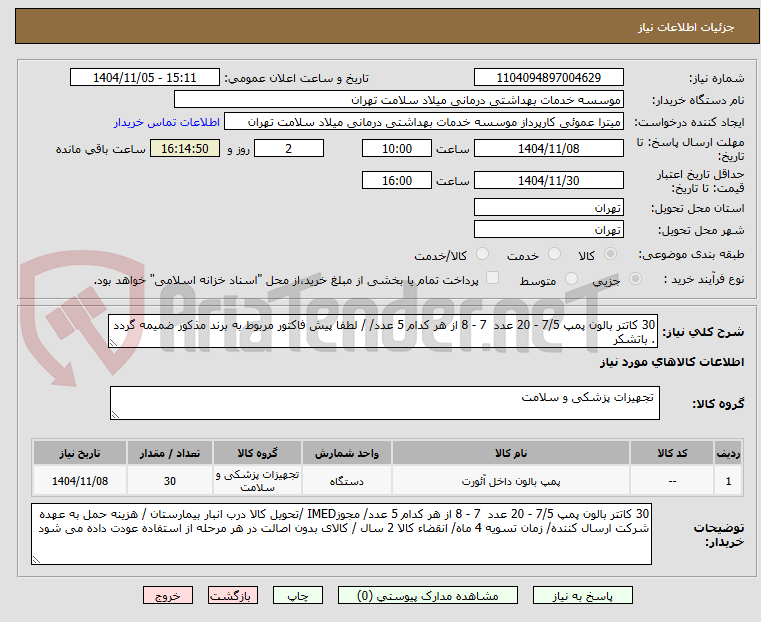761x622 pixels.
Task: Select the کالا radio button
Action: point(611,254)
